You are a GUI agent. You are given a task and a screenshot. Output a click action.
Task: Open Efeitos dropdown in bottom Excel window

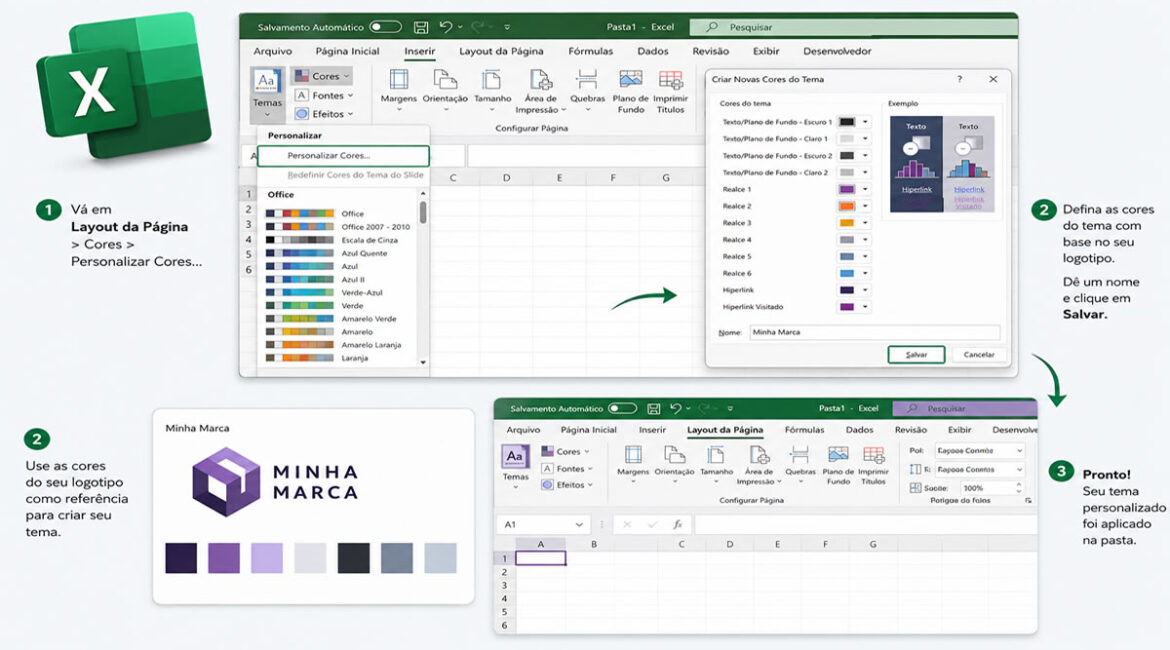[566, 484]
